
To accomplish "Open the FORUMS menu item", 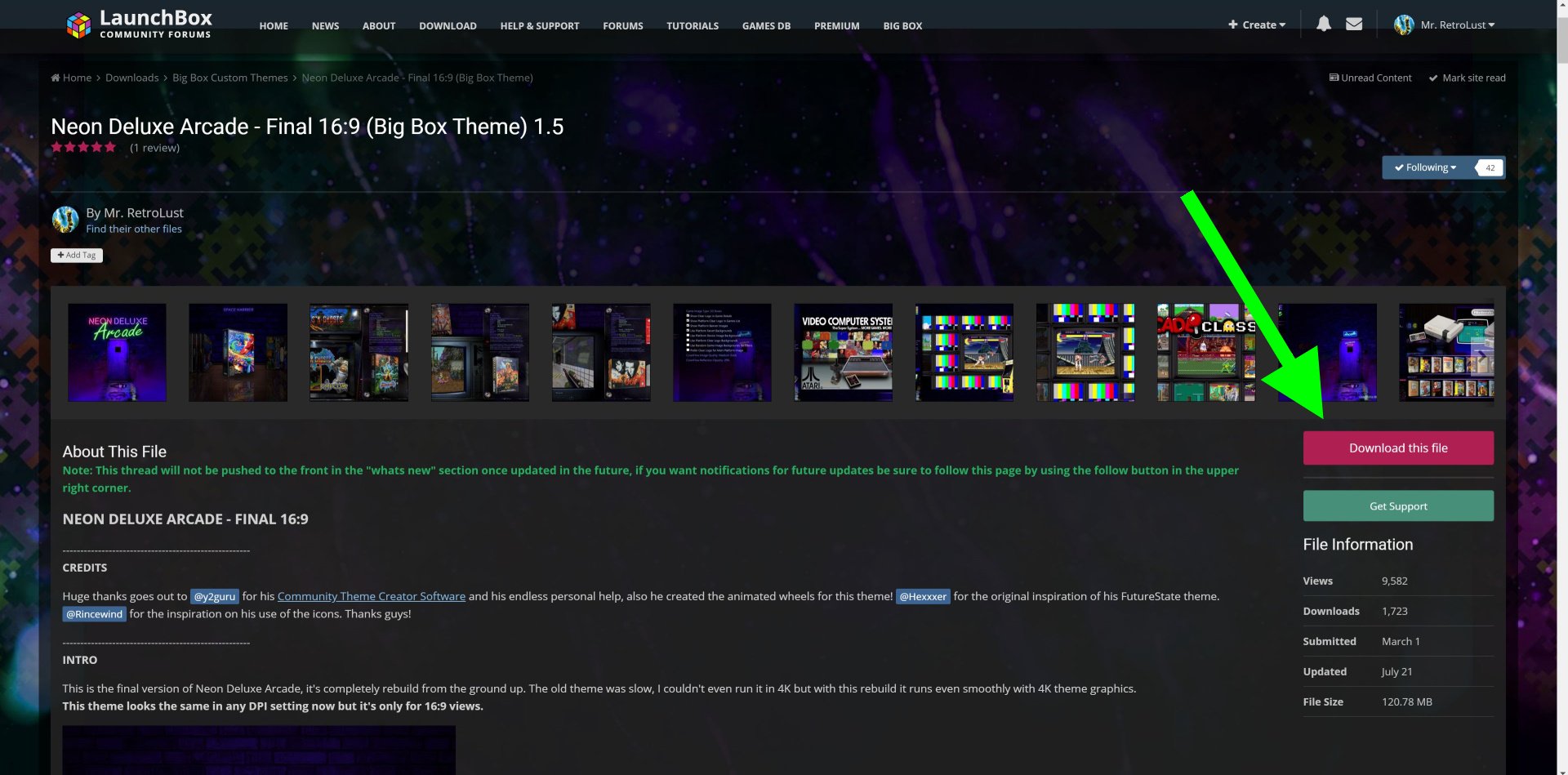I will point(623,26).
